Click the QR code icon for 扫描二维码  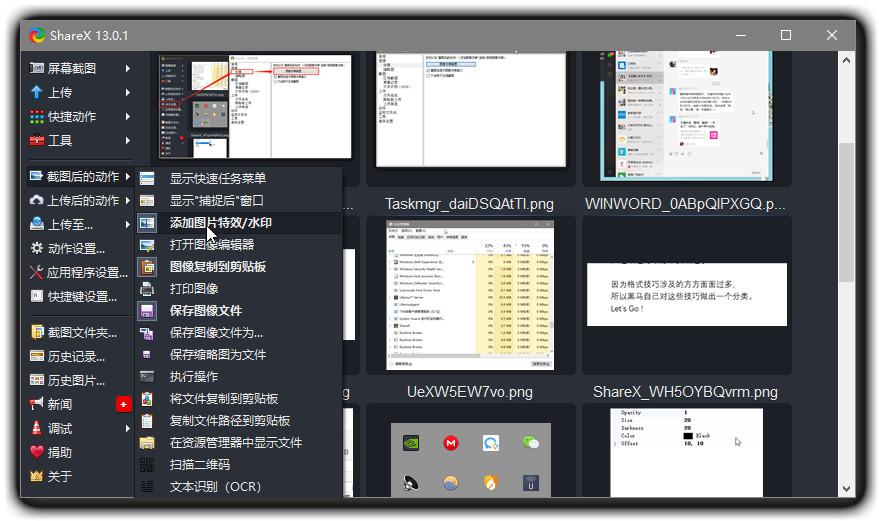(x=147, y=464)
